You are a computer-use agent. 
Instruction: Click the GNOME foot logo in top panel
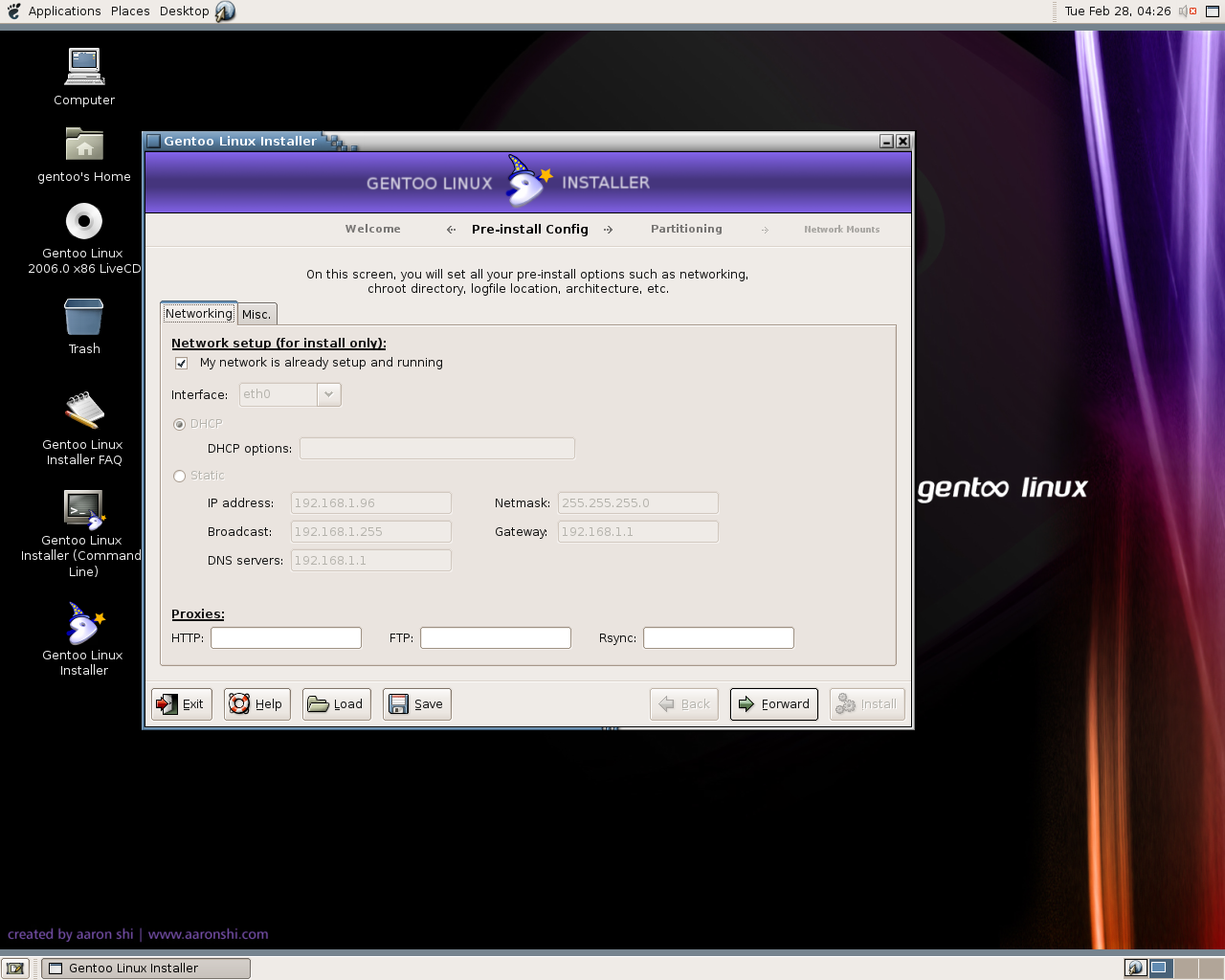click(13, 11)
